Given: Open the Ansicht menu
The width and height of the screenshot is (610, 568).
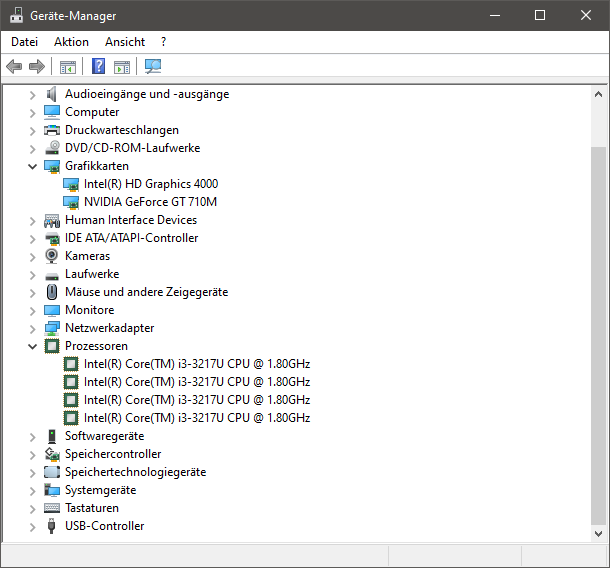Looking at the screenshot, I should (125, 42).
